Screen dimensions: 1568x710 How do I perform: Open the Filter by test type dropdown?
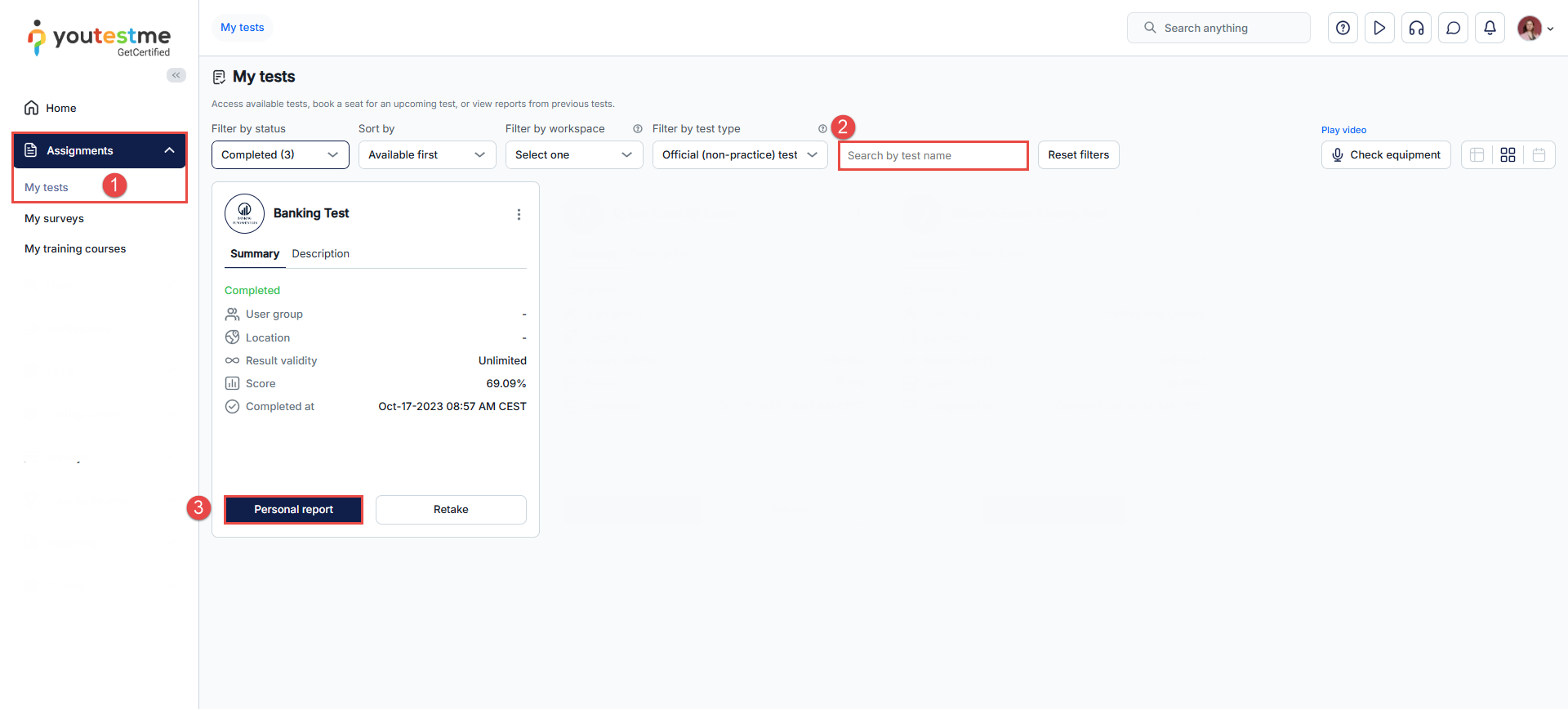(739, 154)
